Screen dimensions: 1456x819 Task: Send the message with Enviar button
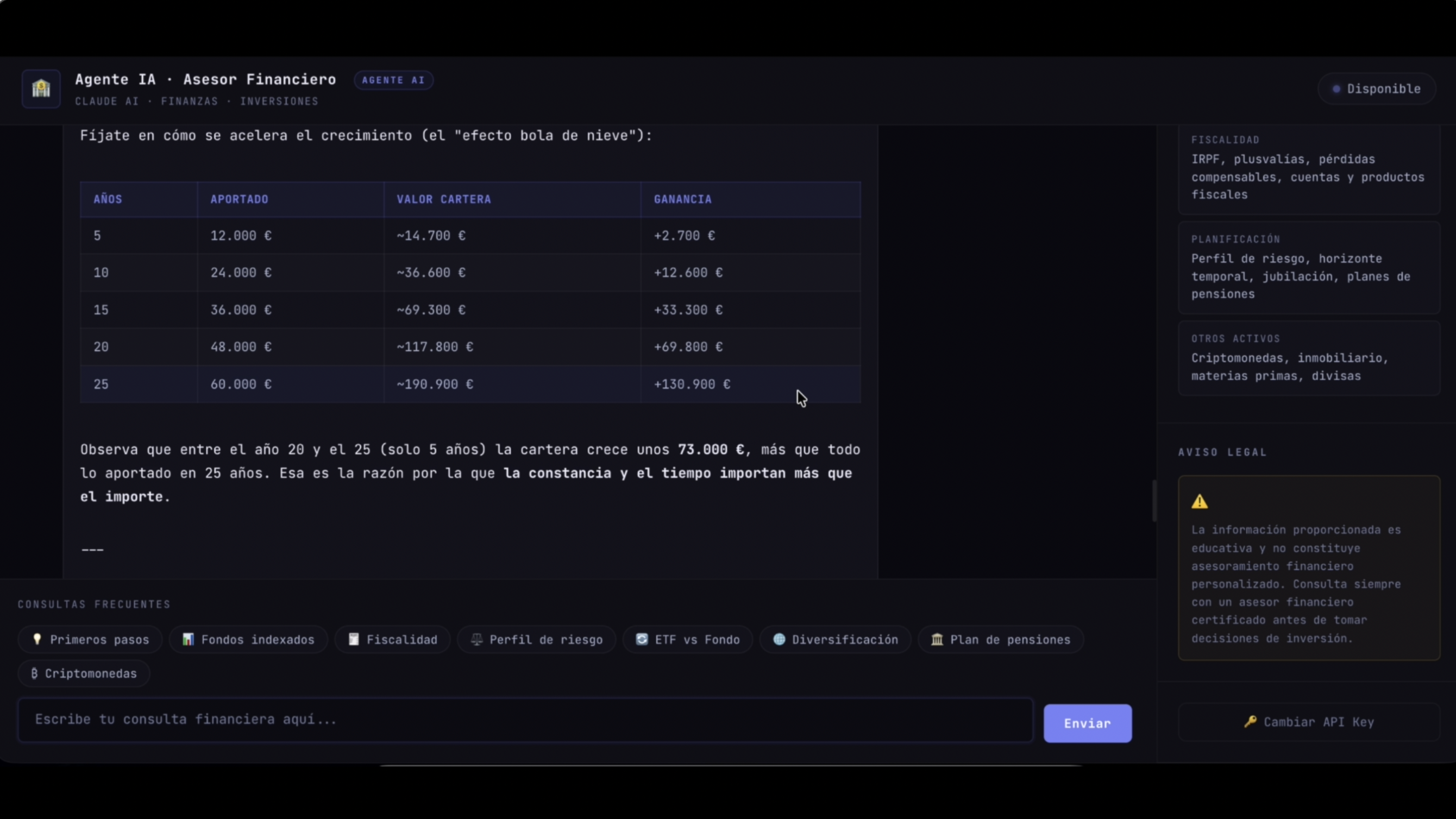point(1088,723)
